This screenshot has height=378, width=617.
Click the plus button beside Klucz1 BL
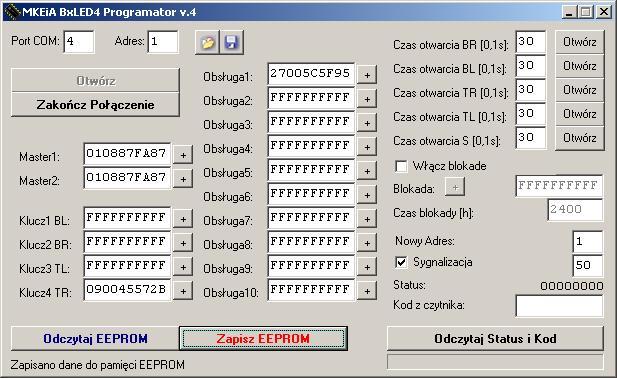pyautogui.click(x=183, y=219)
